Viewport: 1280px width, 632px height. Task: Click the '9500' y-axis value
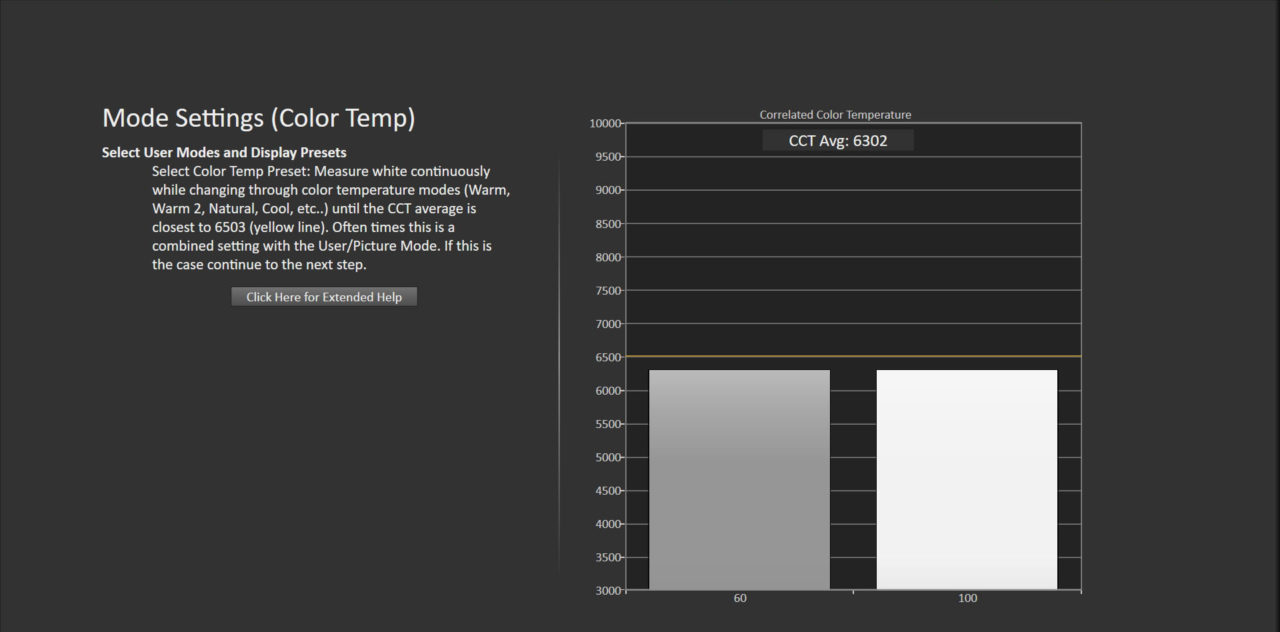pyautogui.click(x=608, y=157)
